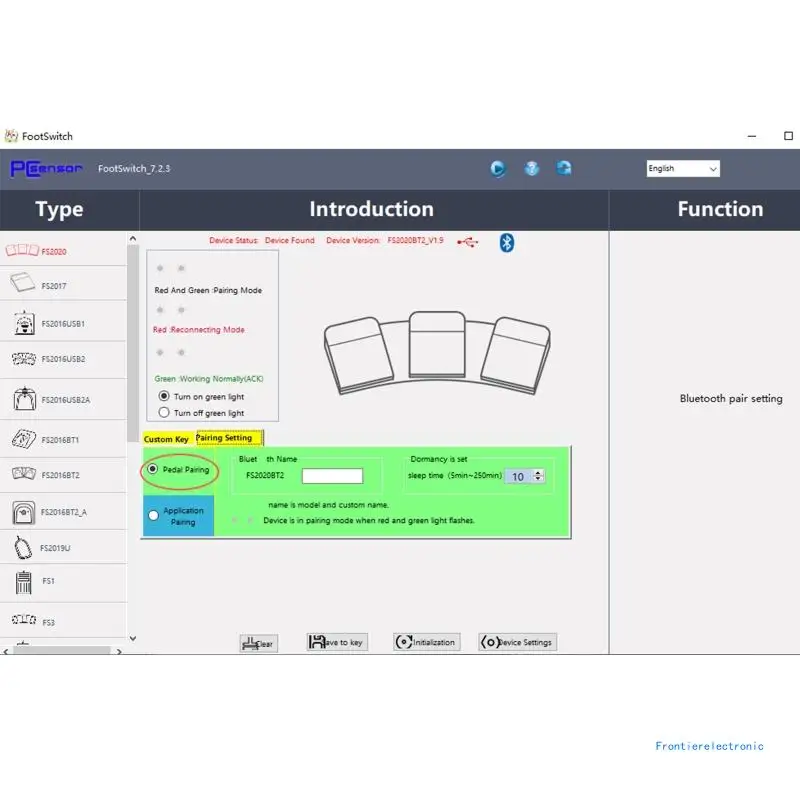The height and width of the screenshot is (800, 800).
Task: Click the blue play icon in header
Action: pos(497,168)
